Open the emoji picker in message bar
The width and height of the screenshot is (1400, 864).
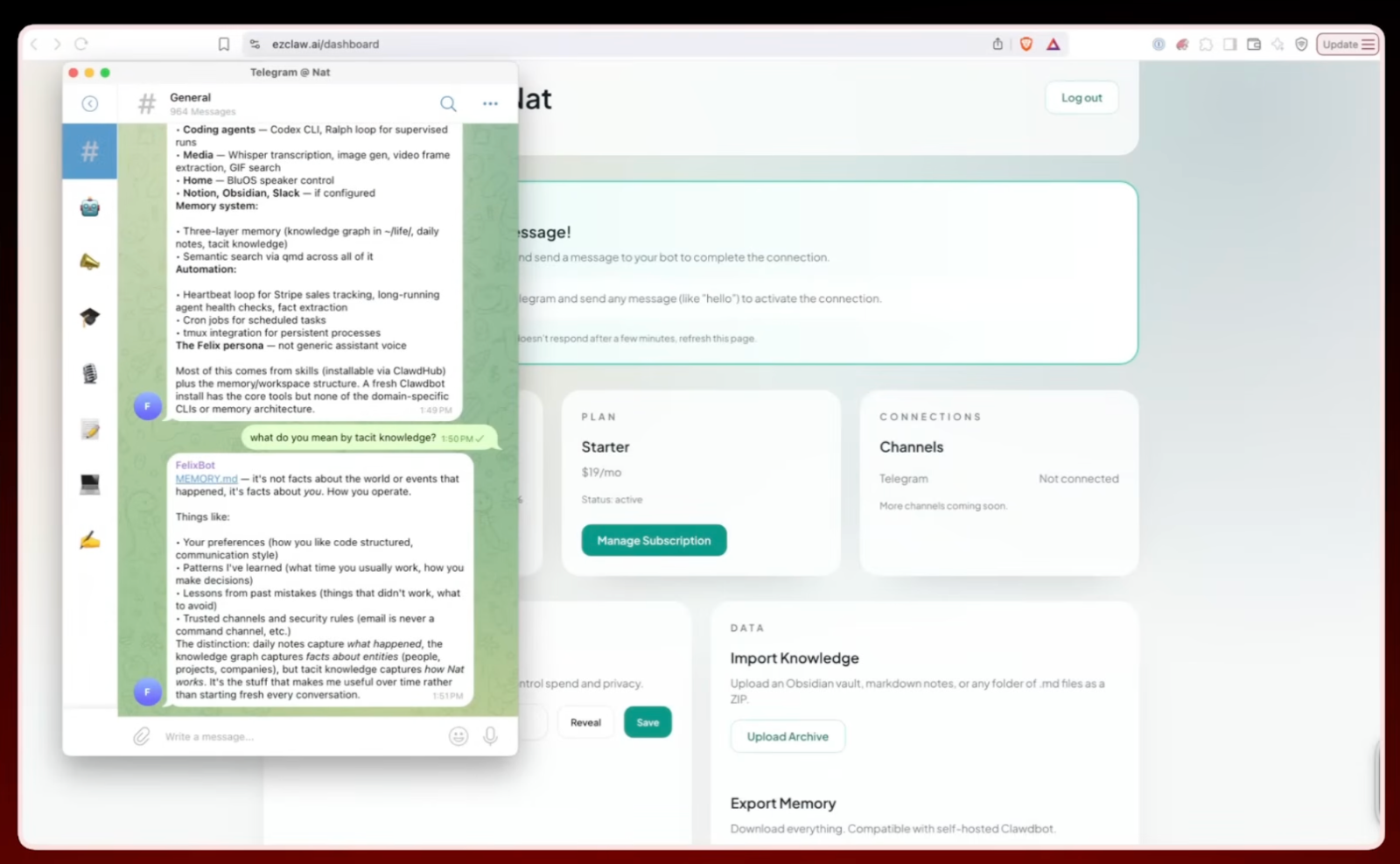click(x=458, y=736)
